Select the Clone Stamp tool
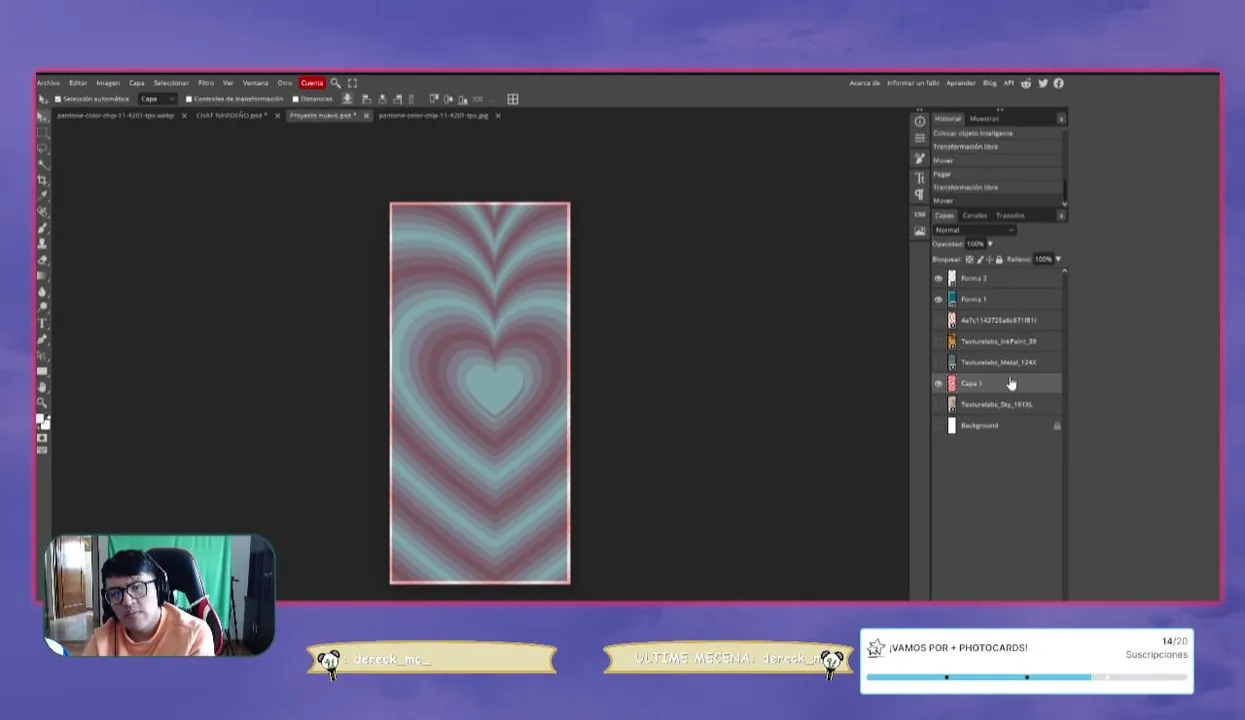The width and height of the screenshot is (1245, 720). 42,243
